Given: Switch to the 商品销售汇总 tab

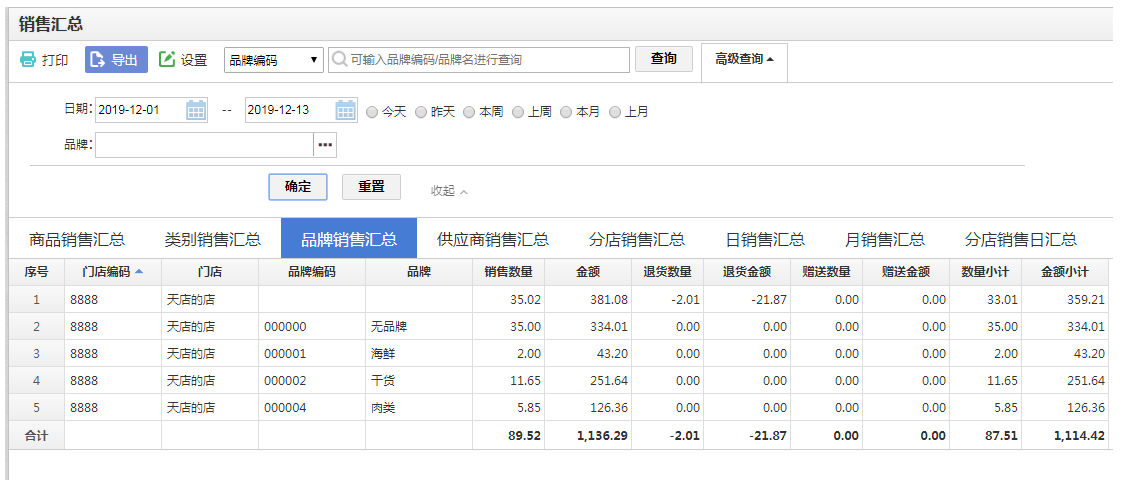Looking at the screenshot, I should tap(77, 239).
